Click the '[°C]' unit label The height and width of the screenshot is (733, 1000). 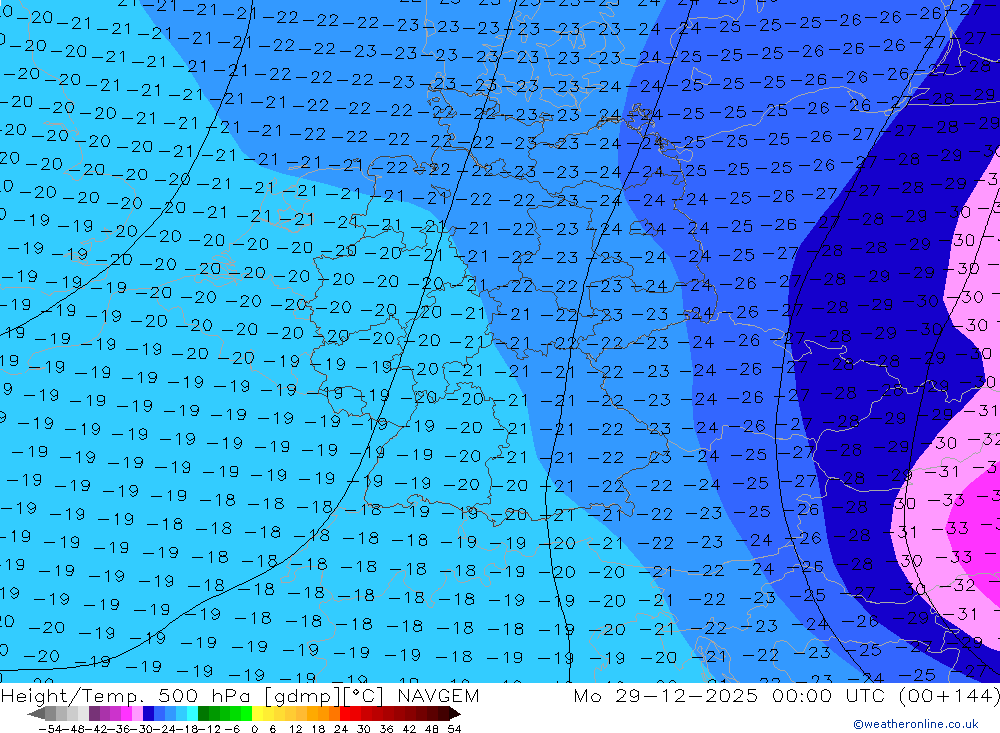tap(364, 695)
